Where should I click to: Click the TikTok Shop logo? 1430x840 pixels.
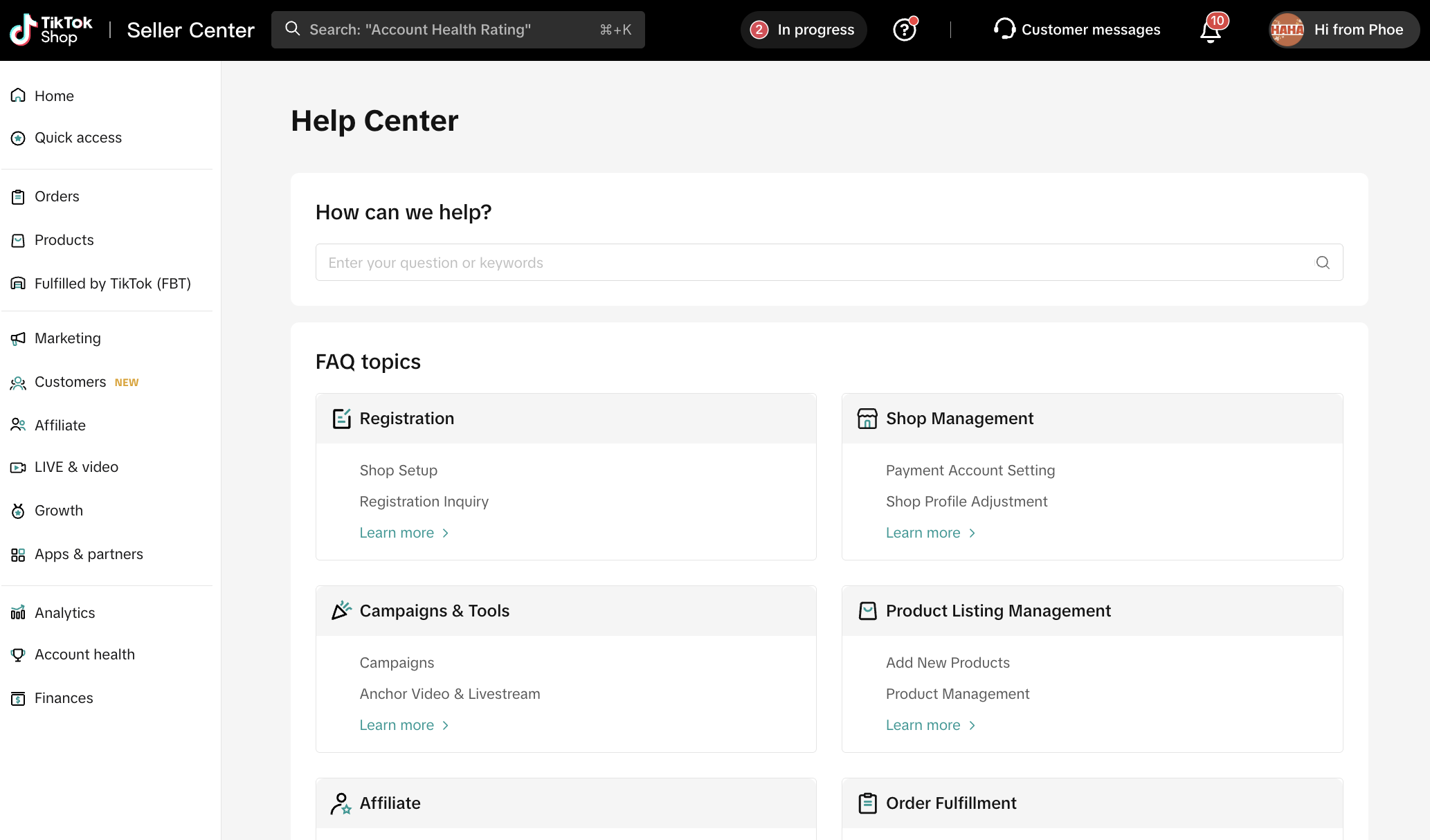pyautogui.click(x=51, y=30)
